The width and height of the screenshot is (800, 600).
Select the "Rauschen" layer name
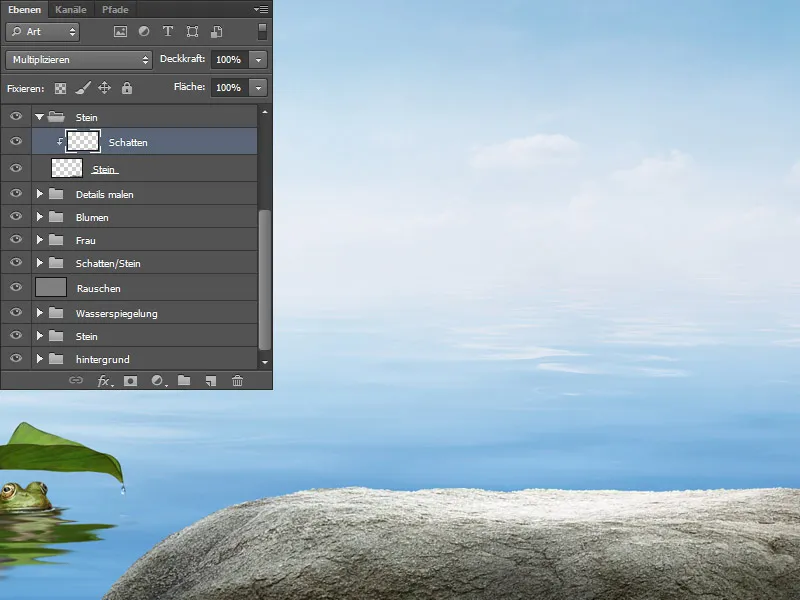click(x=98, y=288)
